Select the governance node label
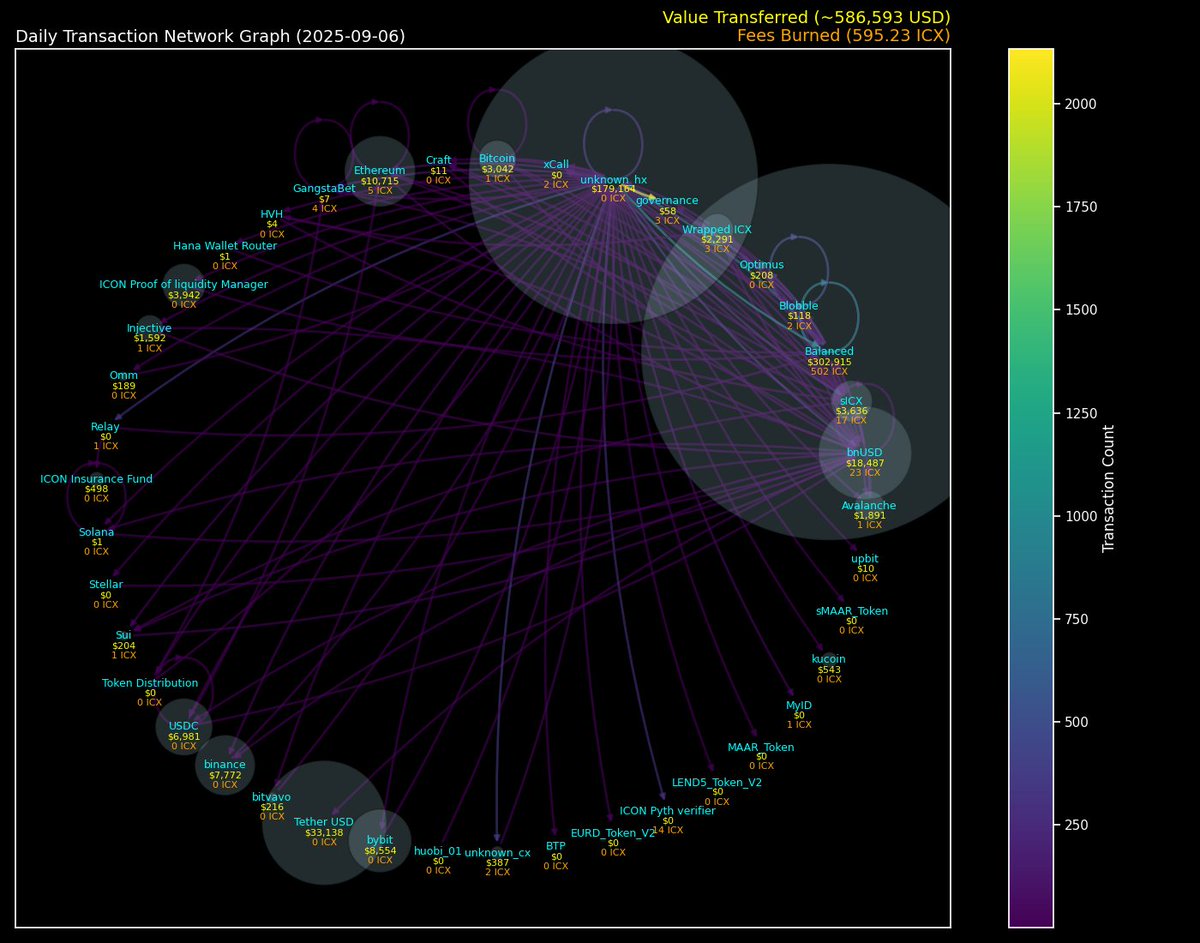This screenshot has width=1200, height=943. click(x=667, y=200)
